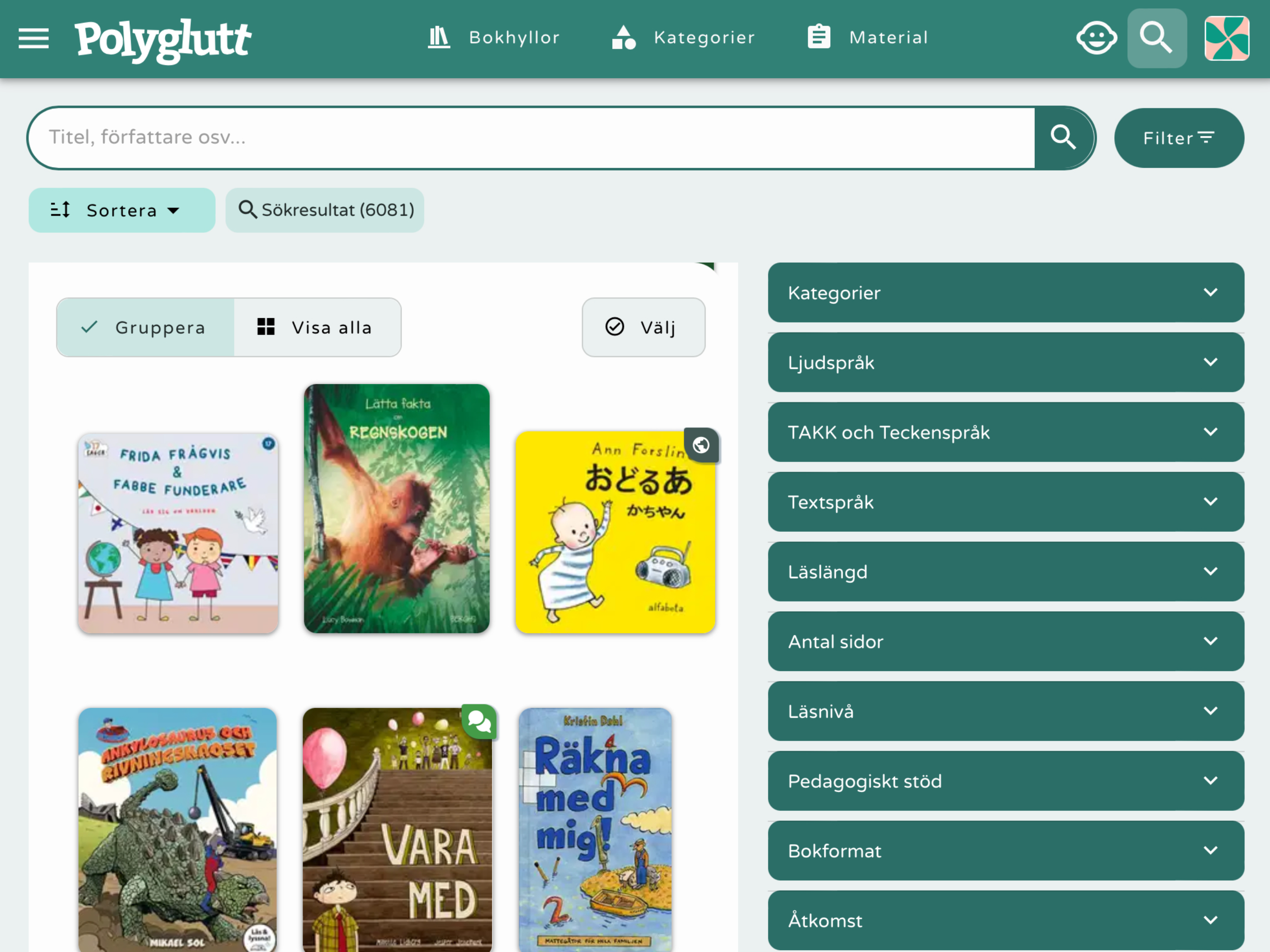Open the yellow Ann Forslind Japanese book
This screenshot has width=1270, height=952.
(x=615, y=532)
